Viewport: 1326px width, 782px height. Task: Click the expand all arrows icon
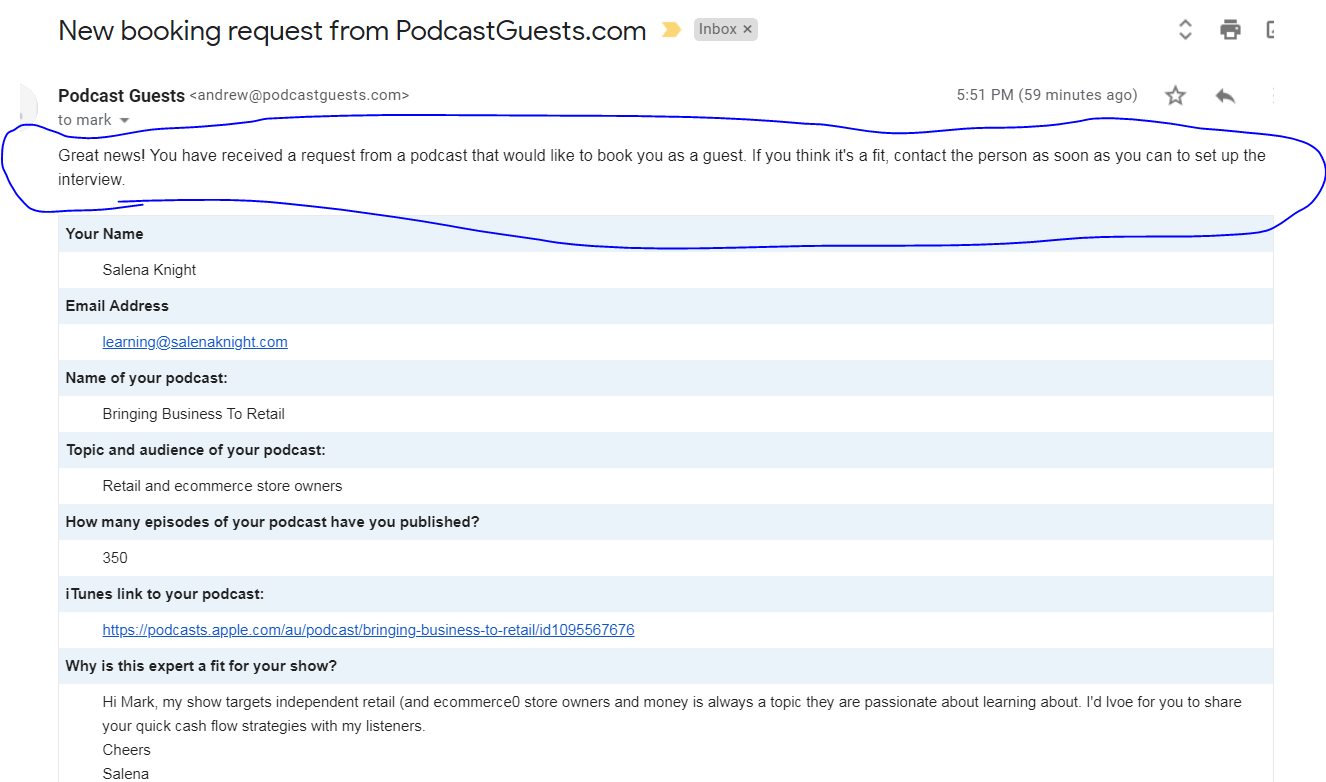pyautogui.click(x=1185, y=30)
